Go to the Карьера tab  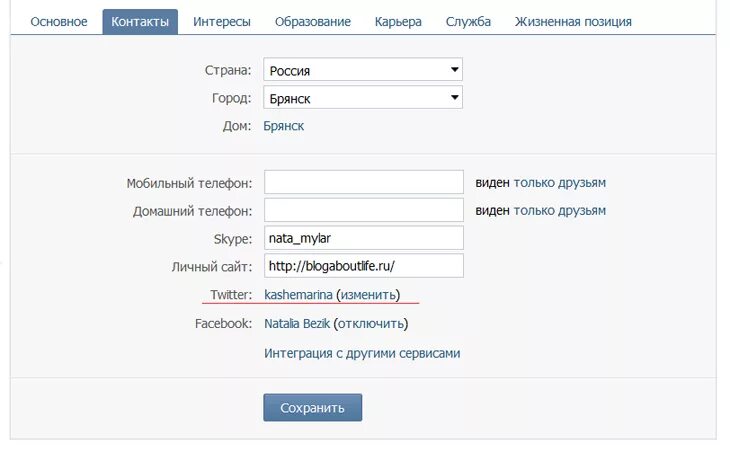(x=398, y=22)
